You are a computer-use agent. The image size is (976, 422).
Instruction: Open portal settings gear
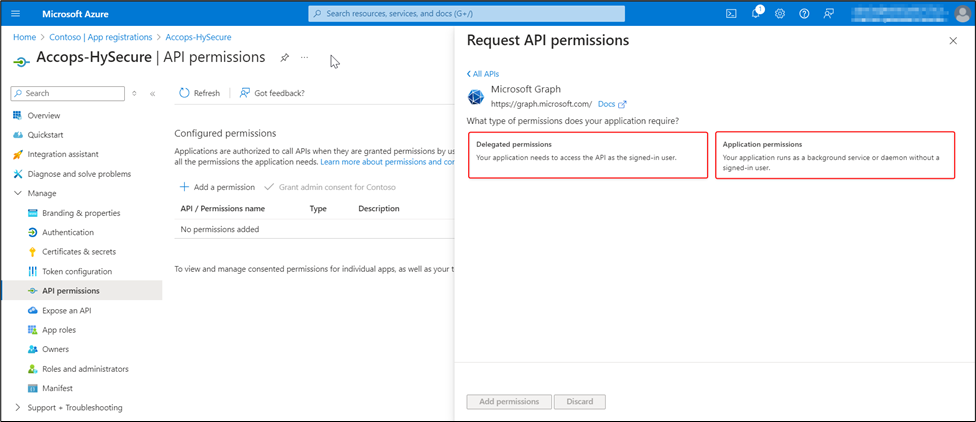pos(780,14)
